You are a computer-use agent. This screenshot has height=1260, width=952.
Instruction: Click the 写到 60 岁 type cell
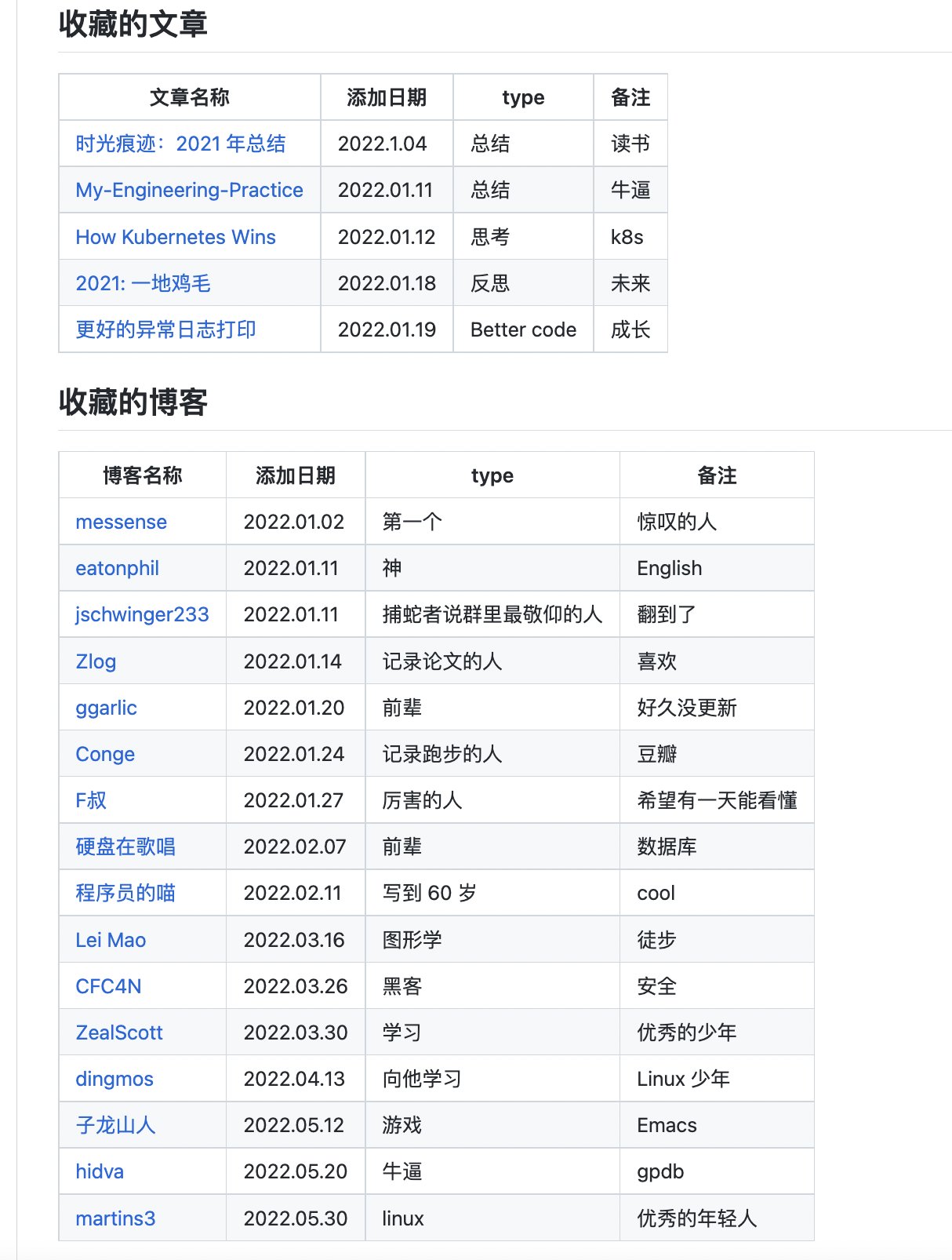tap(492, 893)
